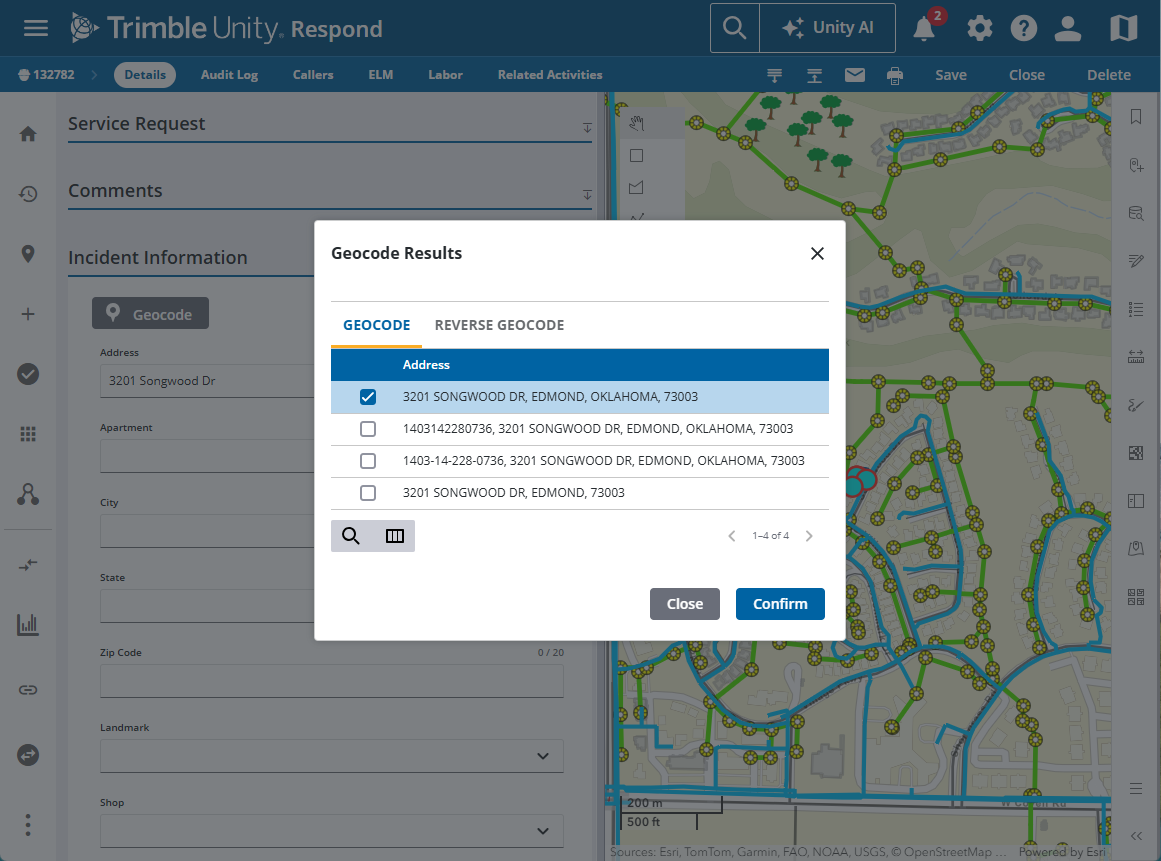The image size is (1161, 861).
Task: Collapse the Service Request section
Action: click(x=587, y=128)
